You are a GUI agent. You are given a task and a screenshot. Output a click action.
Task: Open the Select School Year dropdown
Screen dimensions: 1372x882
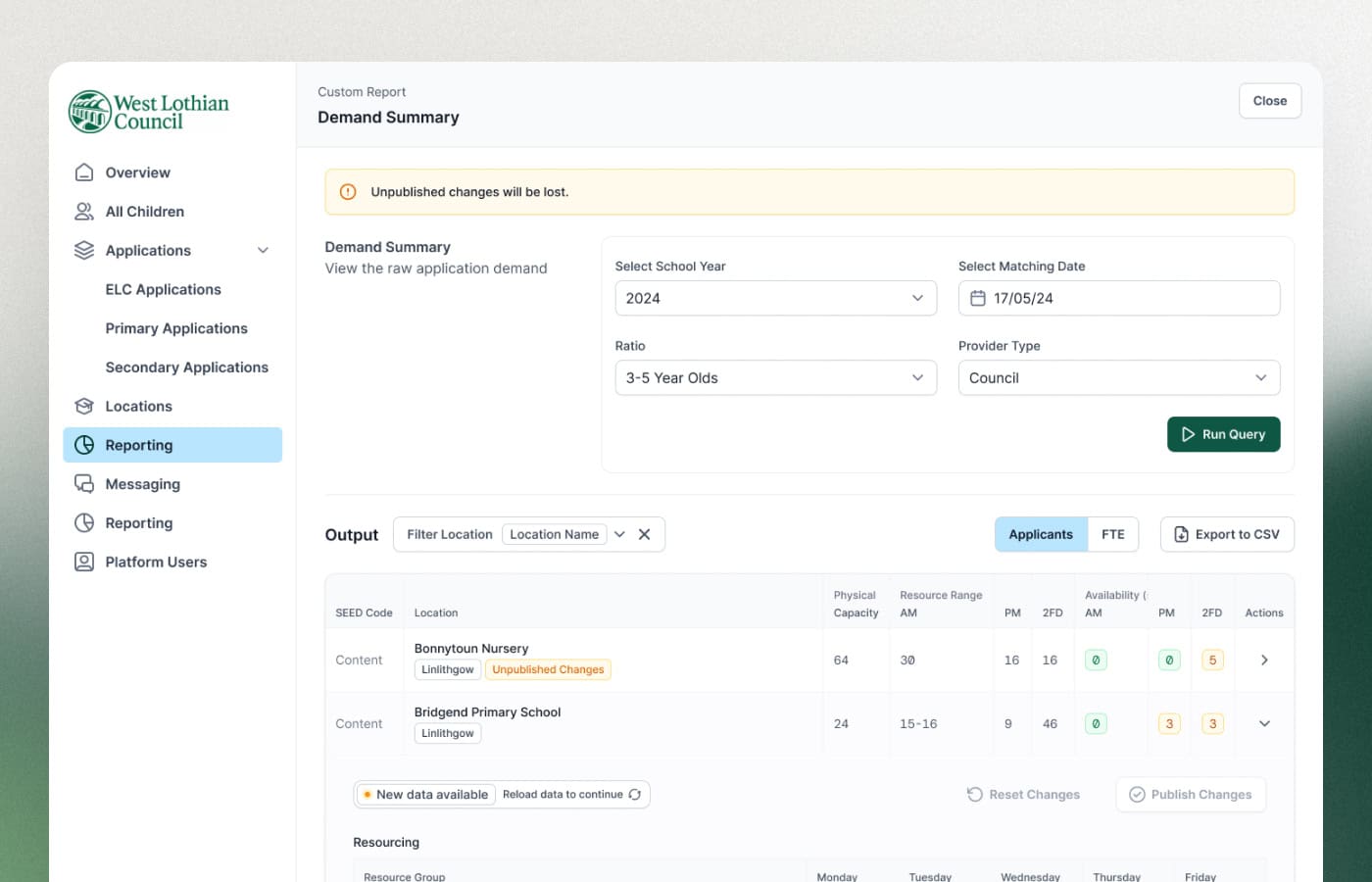(775, 299)
